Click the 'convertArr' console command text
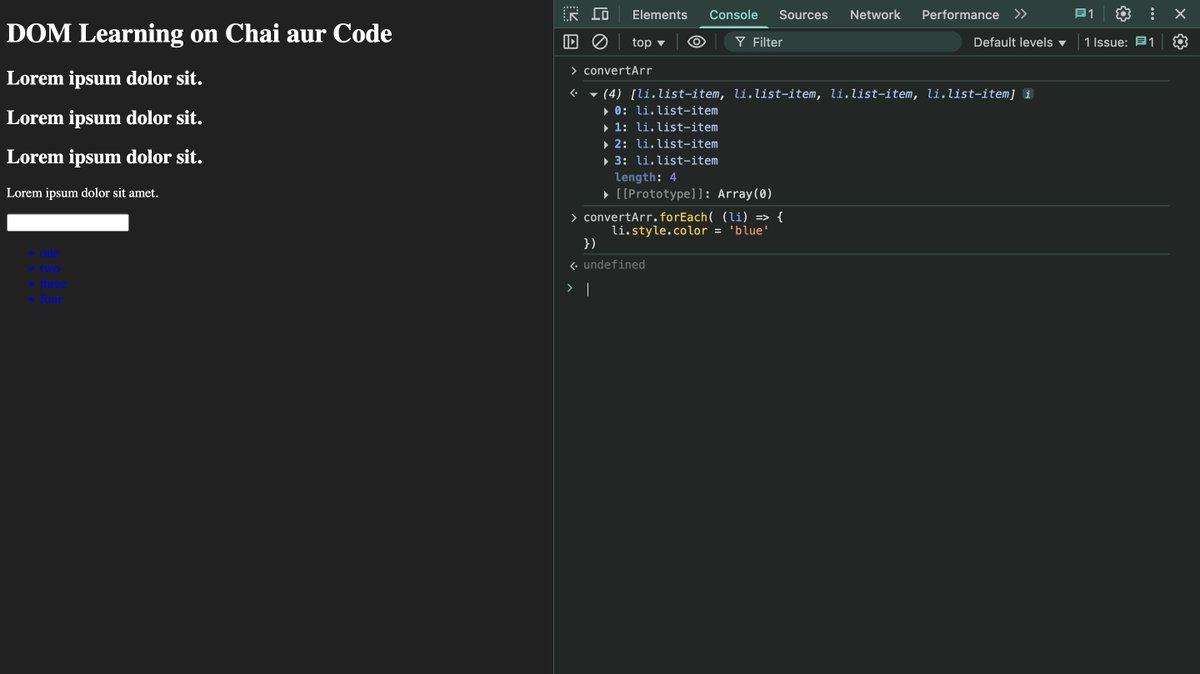Screen dimensions: 1200x674 coord(617,71)
